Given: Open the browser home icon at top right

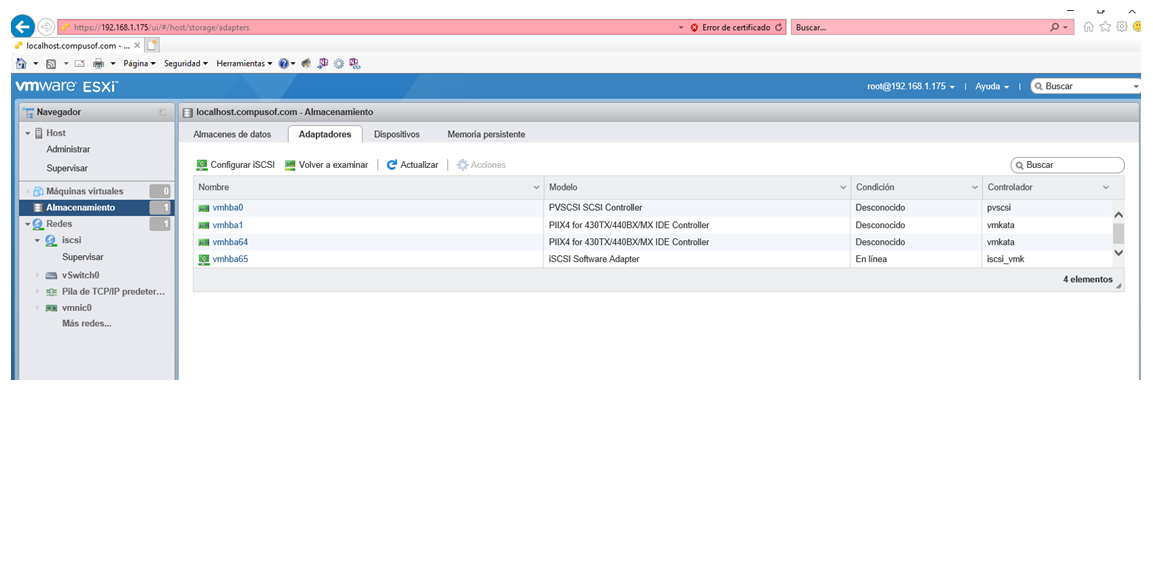Looking at the screenshot, I should [1088, 26].
